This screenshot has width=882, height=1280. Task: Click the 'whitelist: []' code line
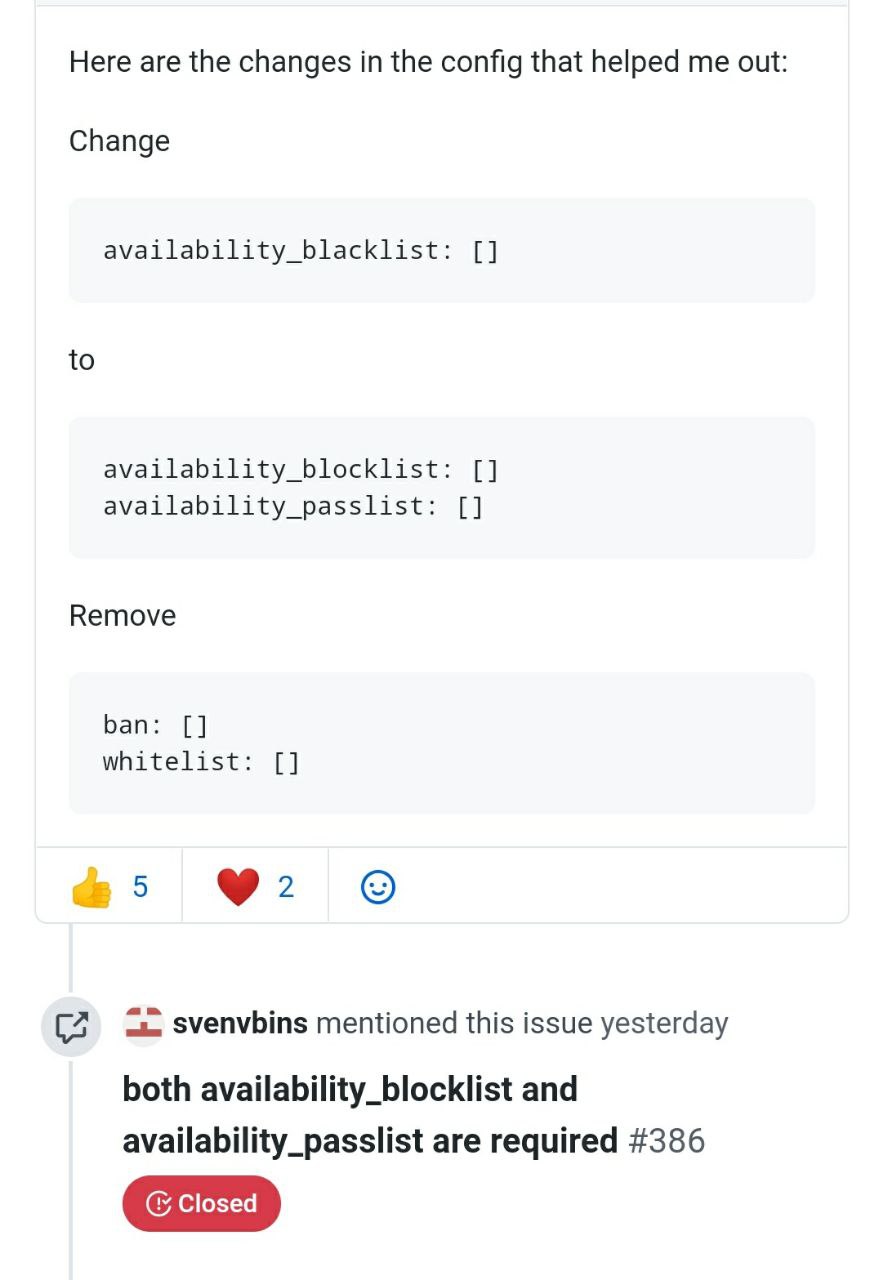(x=201, y=762)
